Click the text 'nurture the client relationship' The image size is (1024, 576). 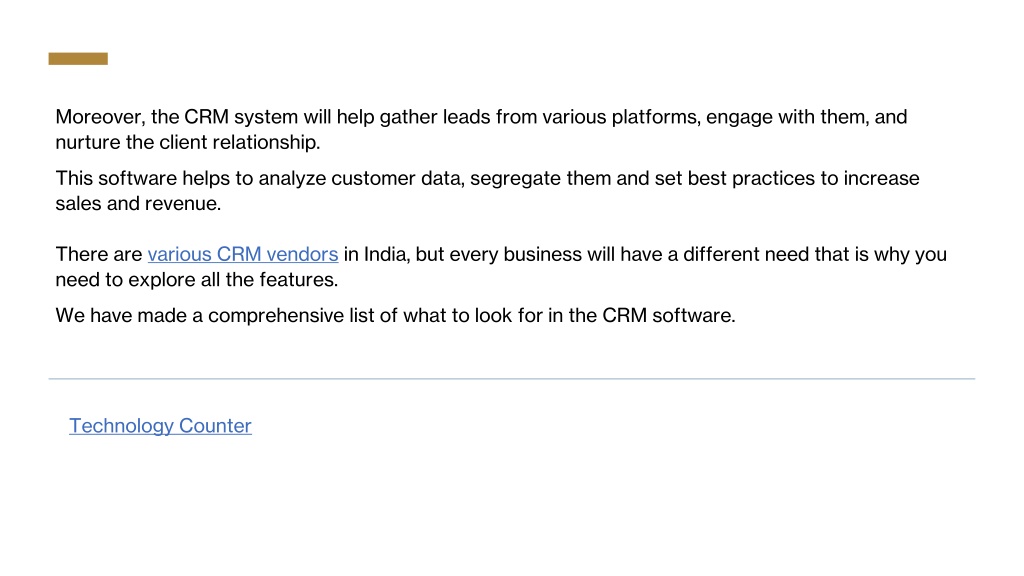(187, 142)
